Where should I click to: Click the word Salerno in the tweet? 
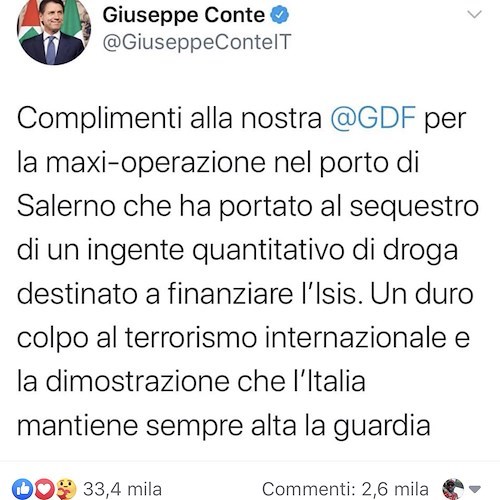tap(66, 206)
